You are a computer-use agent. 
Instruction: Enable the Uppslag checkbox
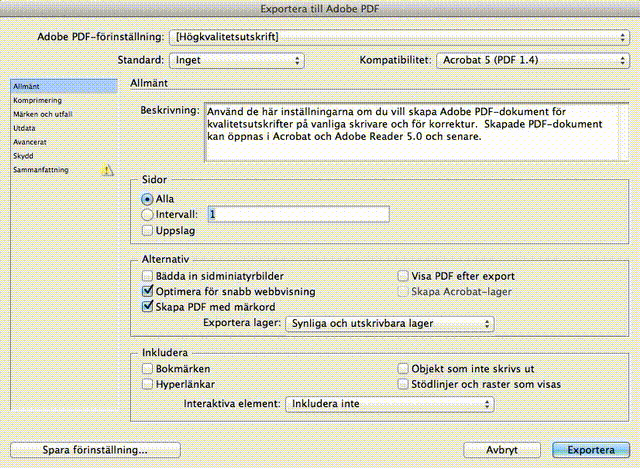coord(147,231)
